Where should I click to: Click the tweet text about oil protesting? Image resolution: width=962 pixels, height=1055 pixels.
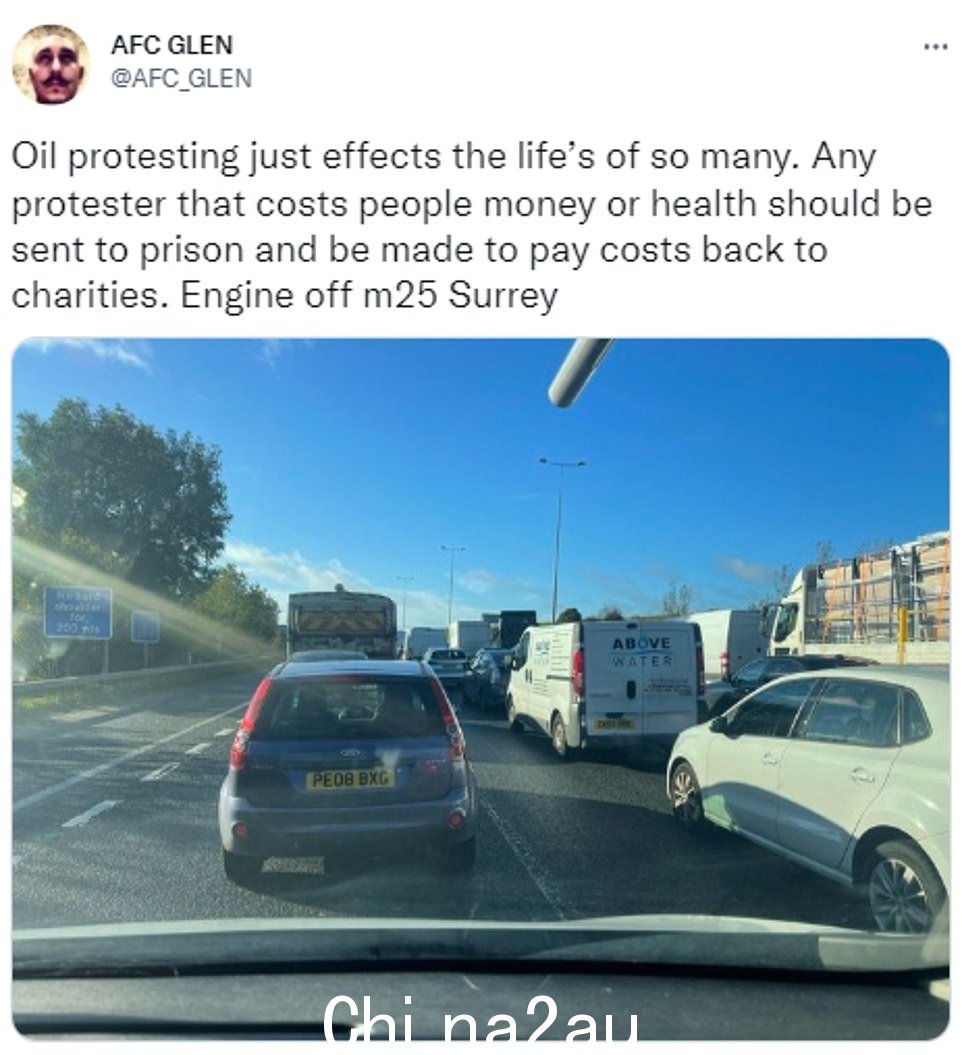pyautogui.click(x=472, y=226)
